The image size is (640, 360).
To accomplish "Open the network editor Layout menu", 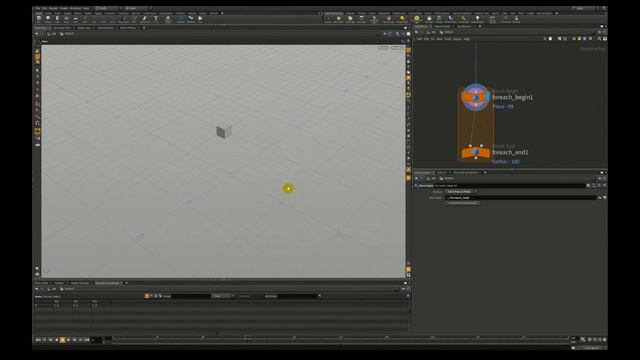I will 457,39.
